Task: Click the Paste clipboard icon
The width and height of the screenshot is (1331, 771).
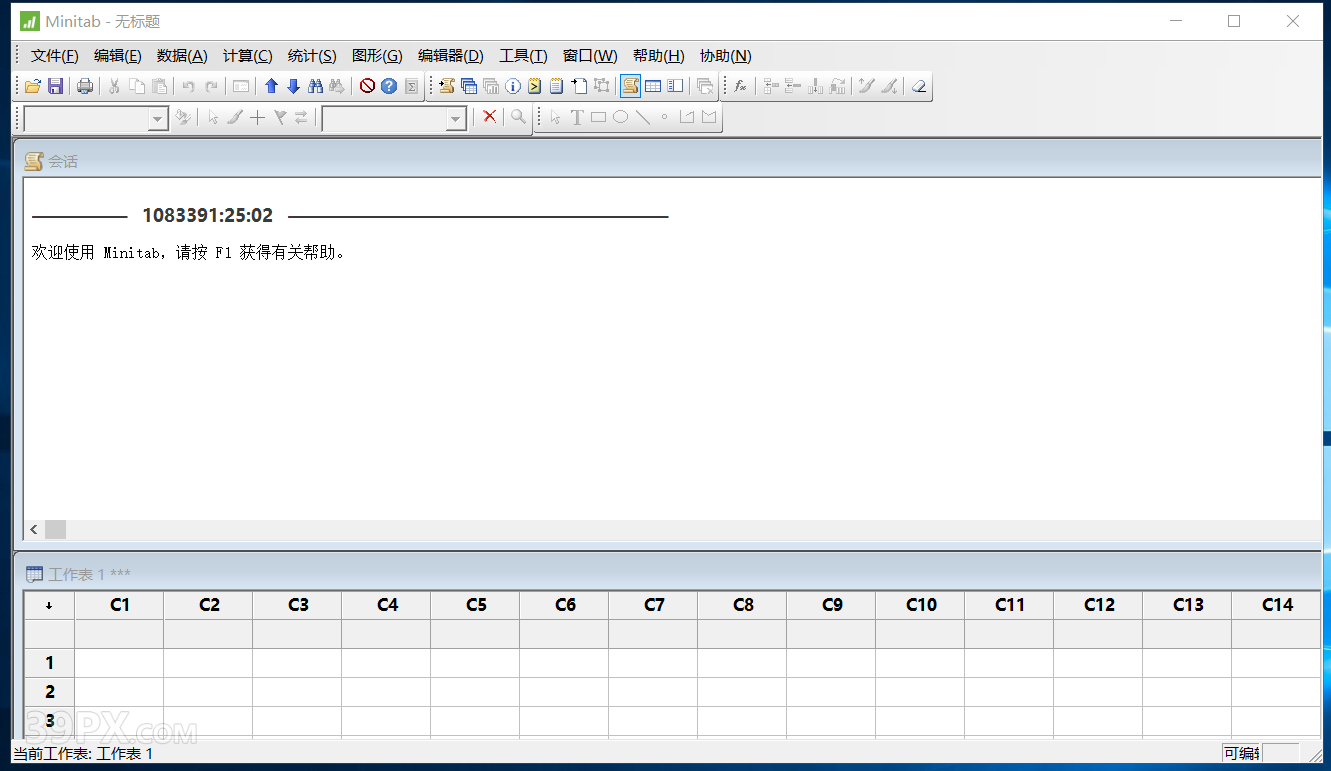Action: point(159,87)
